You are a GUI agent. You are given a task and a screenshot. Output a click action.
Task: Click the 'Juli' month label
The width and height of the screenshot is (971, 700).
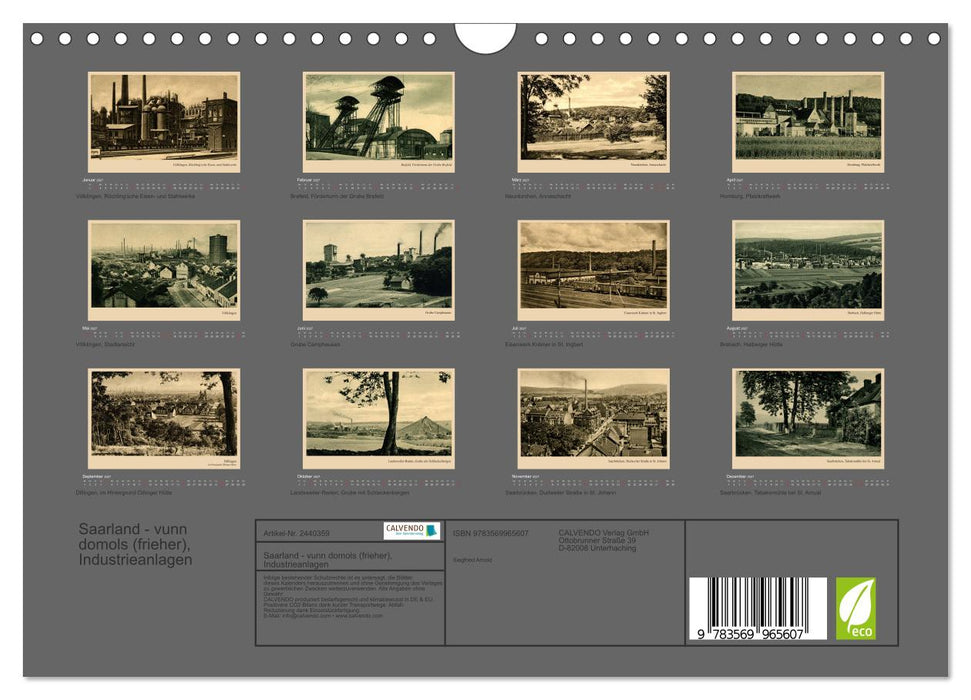coord(515,328)
